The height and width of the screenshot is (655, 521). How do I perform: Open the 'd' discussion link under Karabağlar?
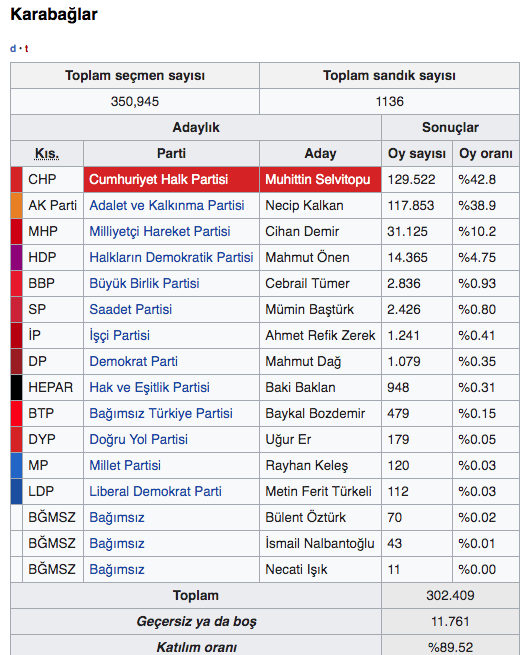coord(13,48)
